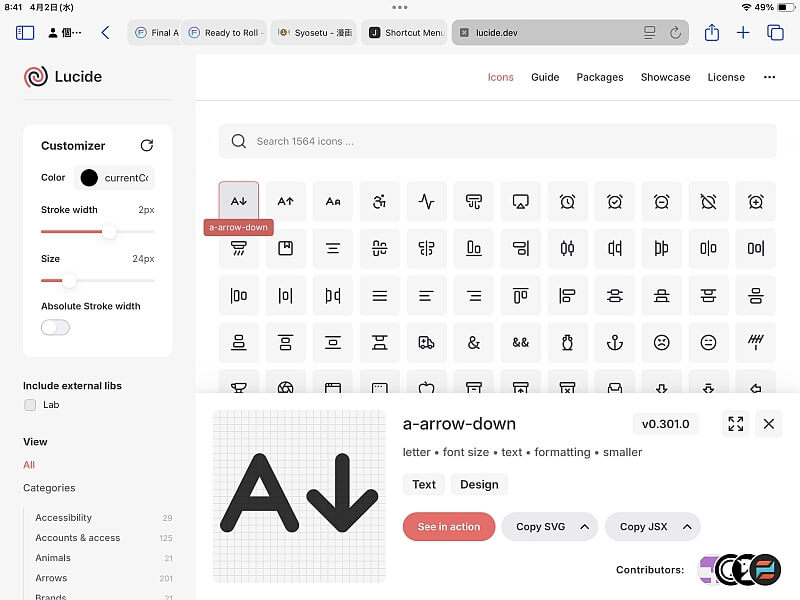This screenshot has width=800, height=600.
Task: Open the Safari profile menu
Action: (65, 33)
